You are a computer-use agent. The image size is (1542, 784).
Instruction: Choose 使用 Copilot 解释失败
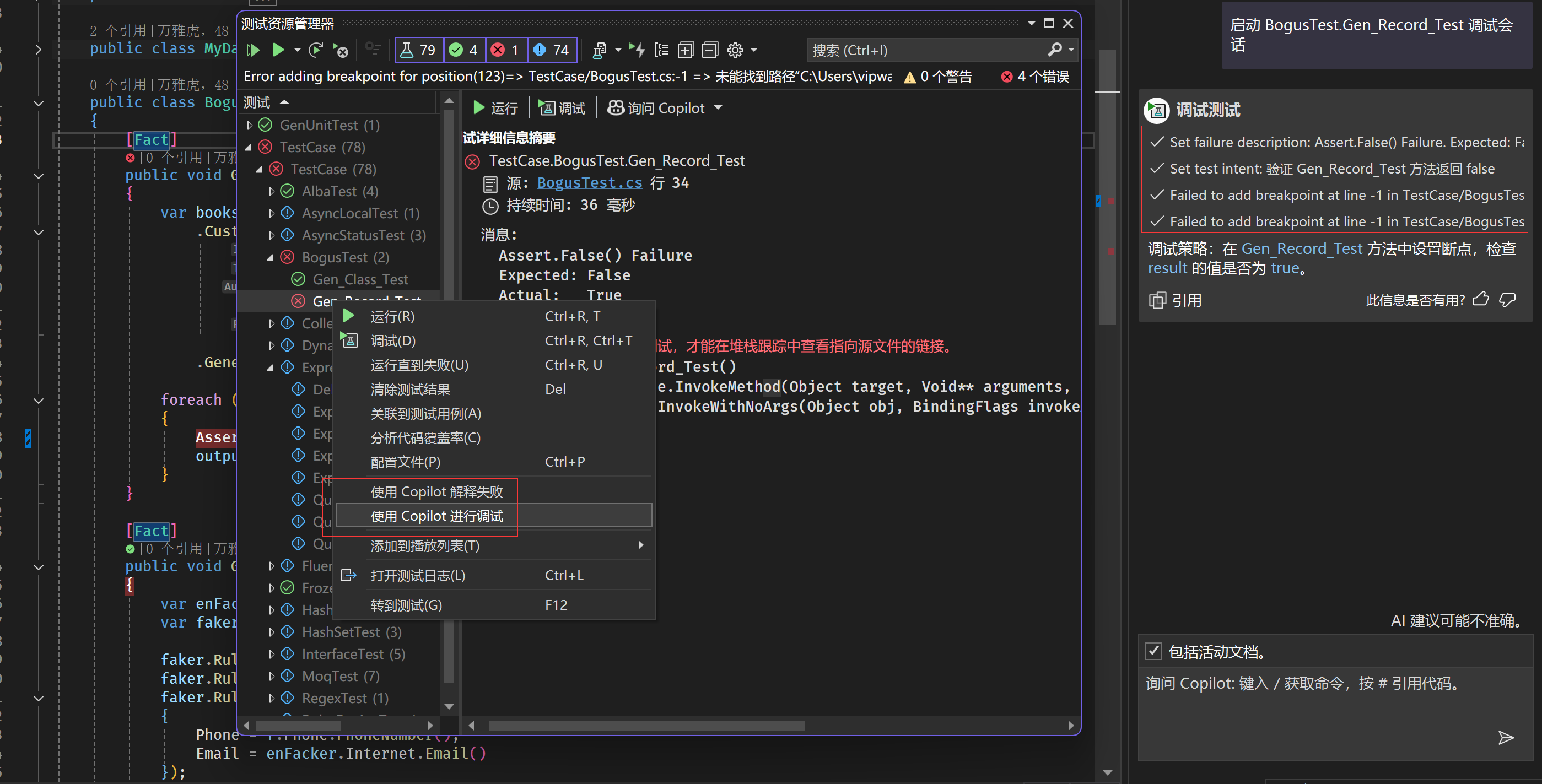tap(494, 492)
